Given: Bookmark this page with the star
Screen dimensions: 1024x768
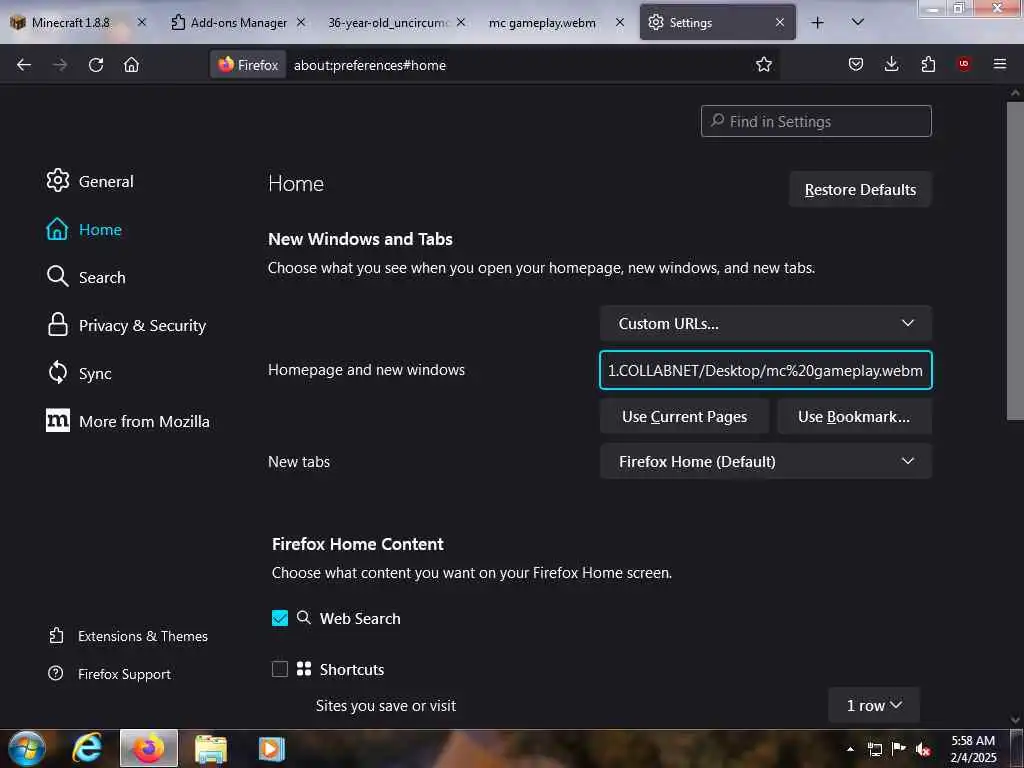Looking at the screenshot, I should (x=763, y=64).
